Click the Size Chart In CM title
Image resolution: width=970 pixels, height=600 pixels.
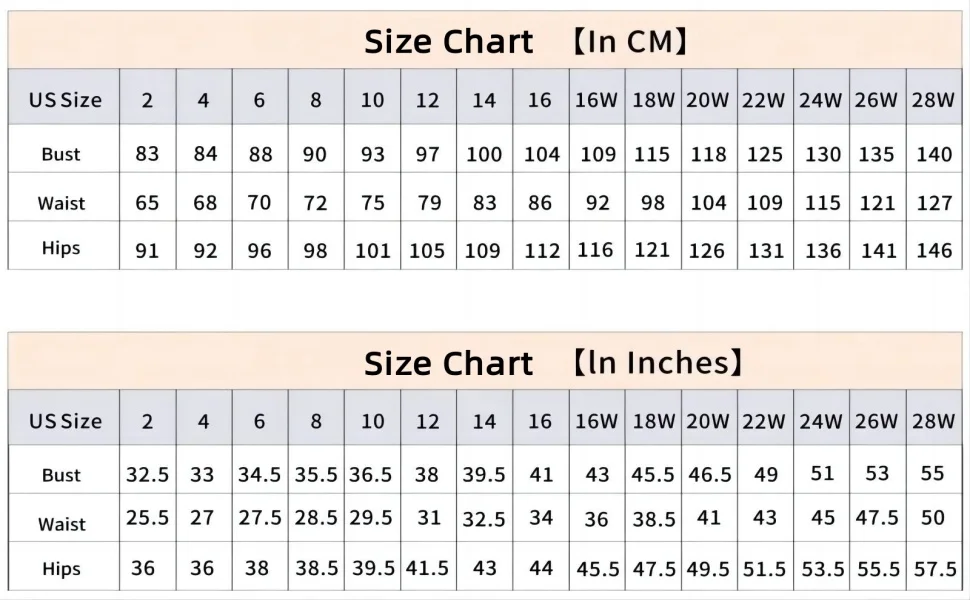tap(526, 41)
